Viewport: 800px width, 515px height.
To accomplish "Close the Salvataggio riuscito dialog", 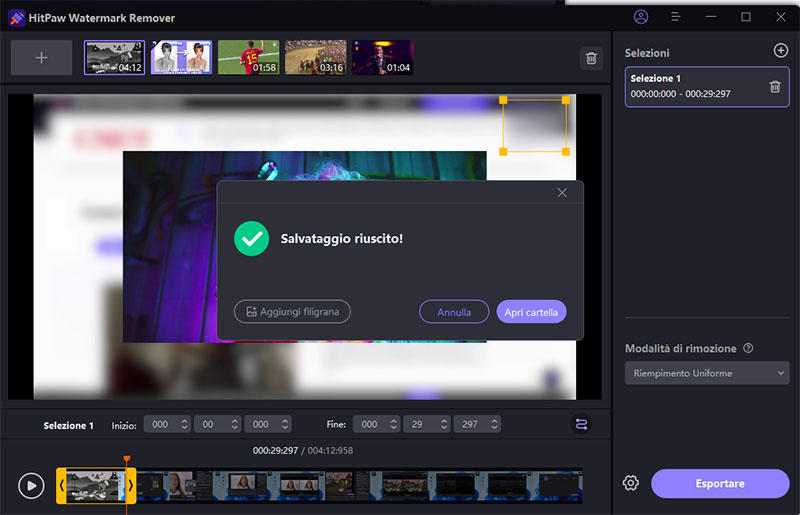I will [x=562, y=193].
